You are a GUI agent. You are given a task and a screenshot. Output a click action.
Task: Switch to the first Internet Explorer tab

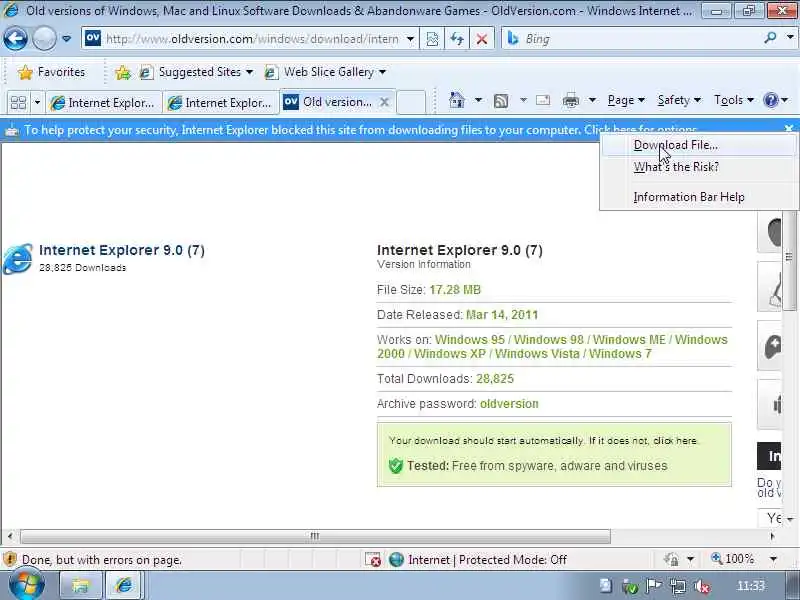coord(104,103)
